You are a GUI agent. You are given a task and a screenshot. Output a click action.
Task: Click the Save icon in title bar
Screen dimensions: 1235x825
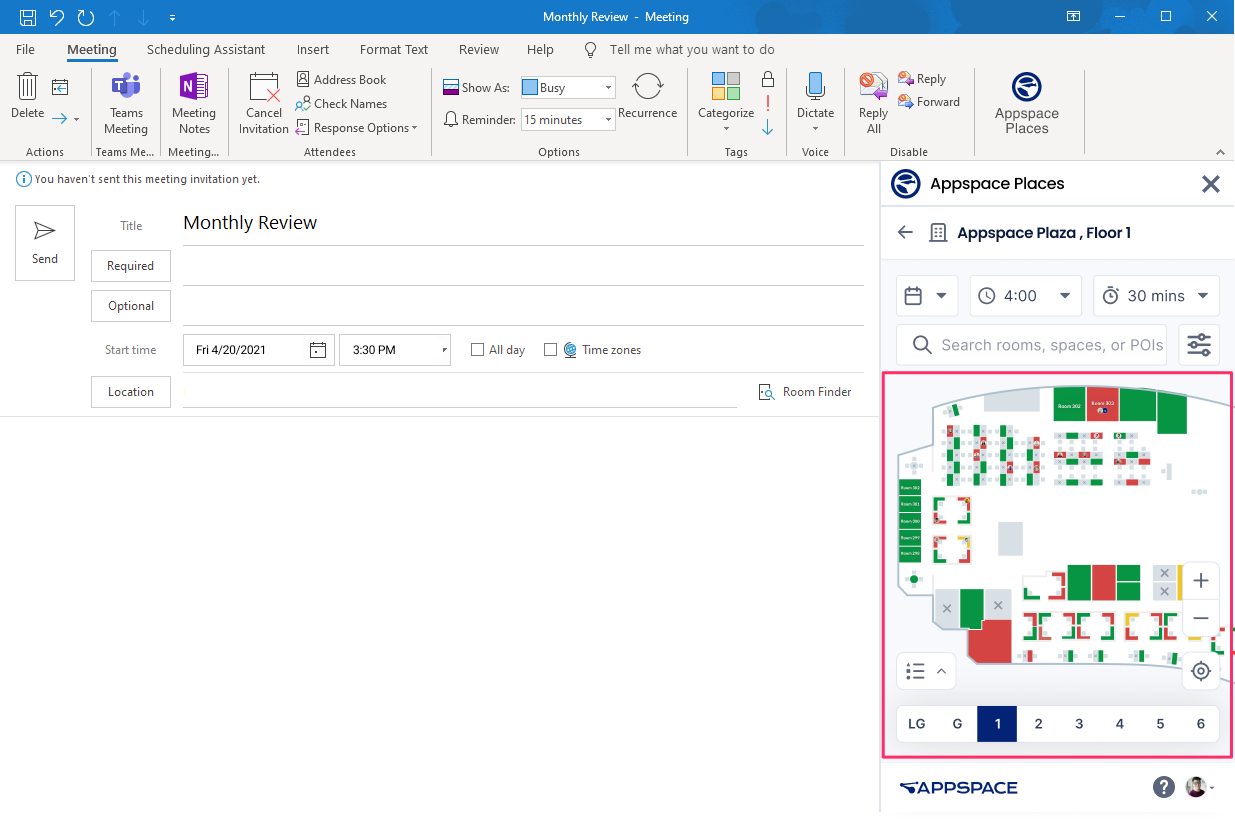pyautogui.click(x=28, y=17)
